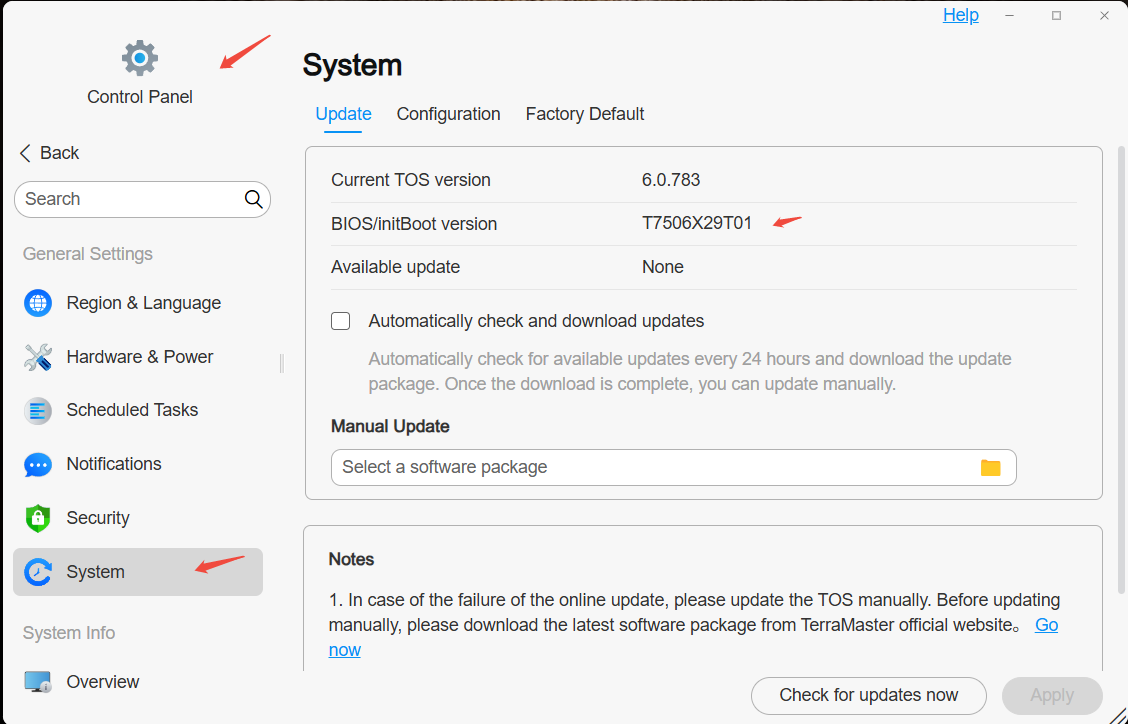Image resolution: width=1128 pixels, height=724 pixels.
Task: Click the yellow folder browse icon
Action: pos(991,468)
